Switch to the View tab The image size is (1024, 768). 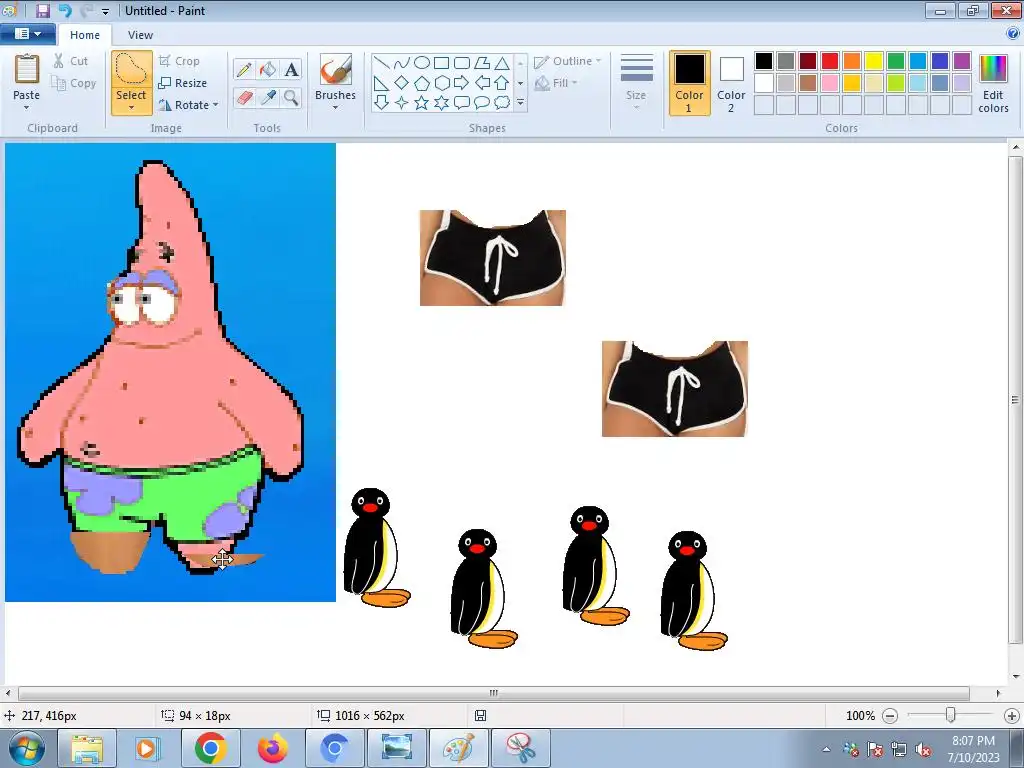pos(140,35)
